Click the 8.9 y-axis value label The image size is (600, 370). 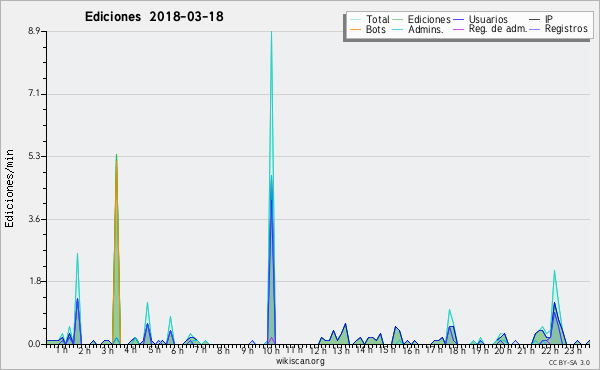[33, 31]
